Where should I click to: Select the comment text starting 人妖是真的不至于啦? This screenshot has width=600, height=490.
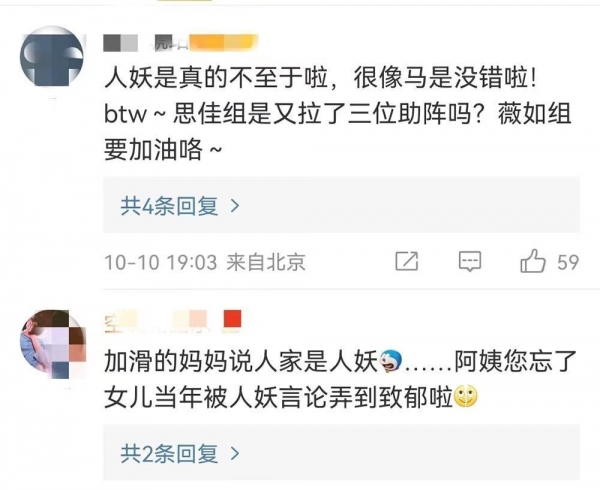click(x=338, y=114)
